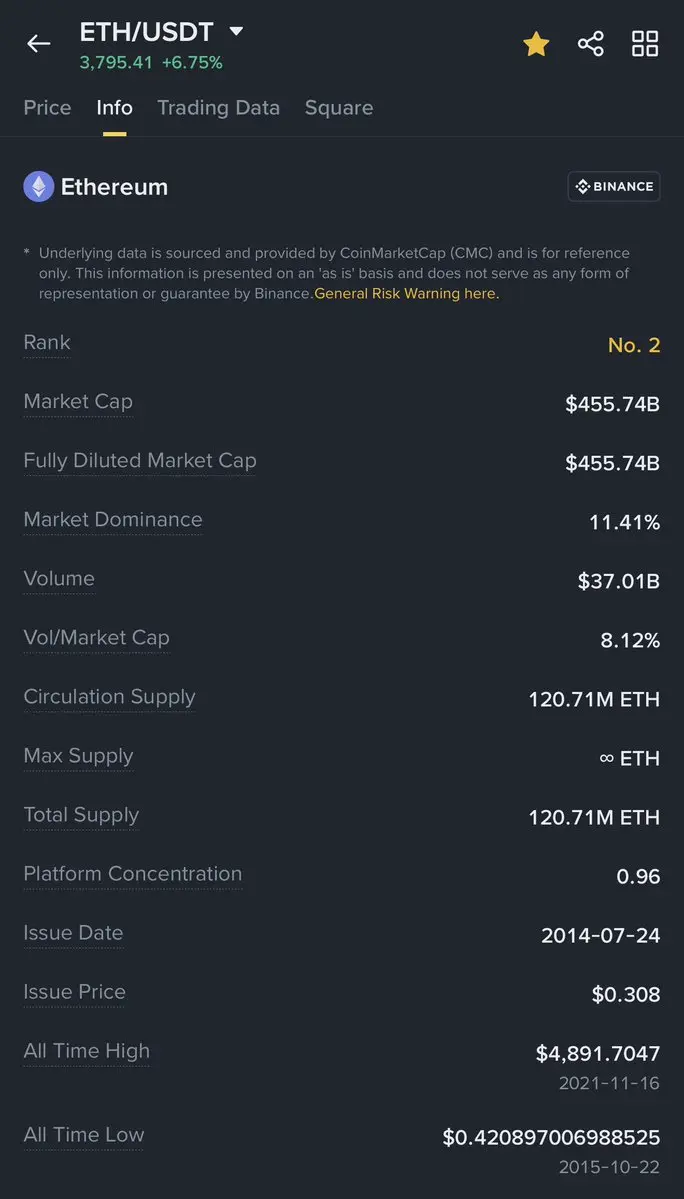Viewport: 684px width, 1199px height.
Task: Tap the Circulation Supply label
Action: [109, 697]
